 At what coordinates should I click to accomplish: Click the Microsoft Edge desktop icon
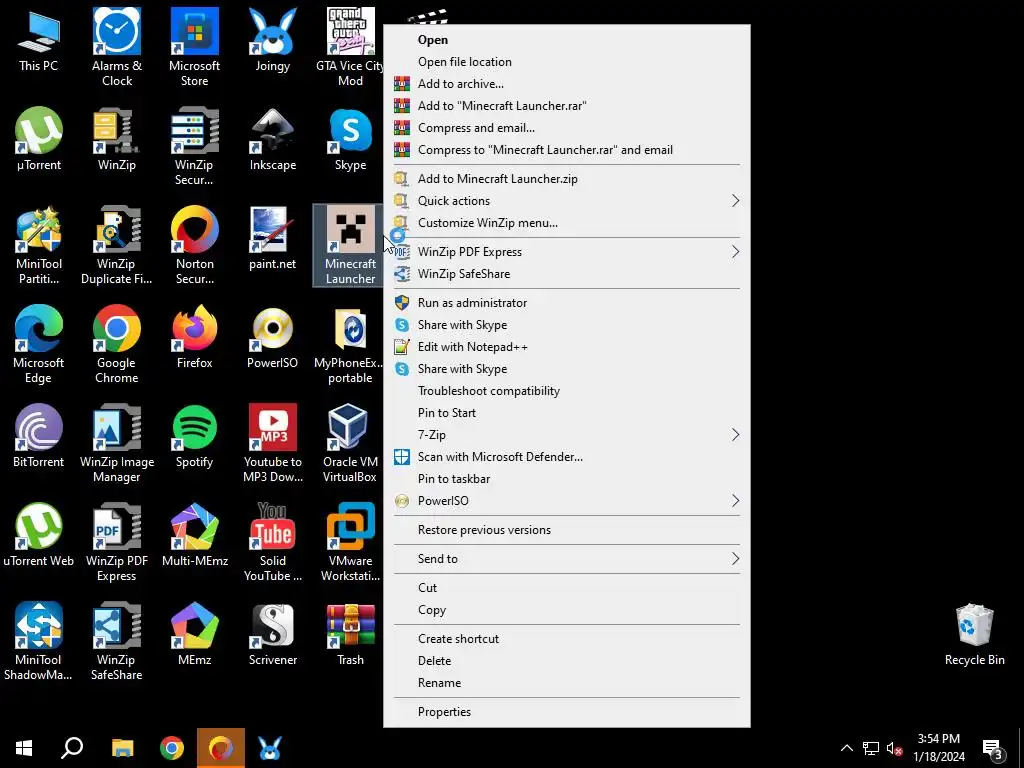point(39,345)
